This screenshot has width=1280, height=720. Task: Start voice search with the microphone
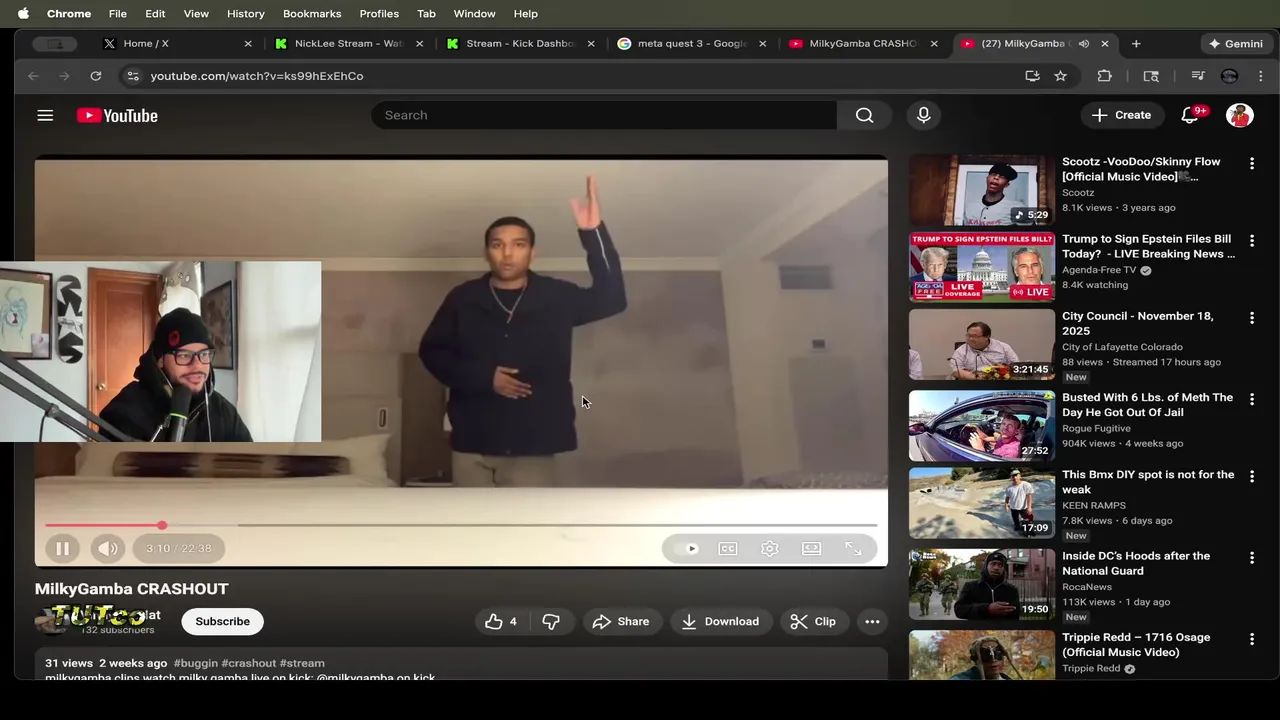pos(923,115)
